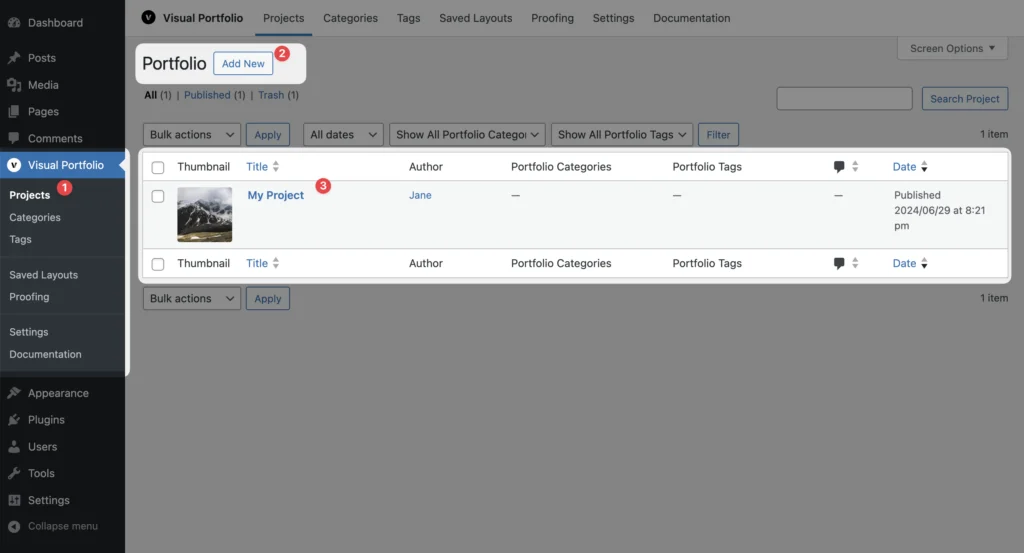Open Saved Layouts in sidebar submenu
The image size is (1024, 553).
pos(43,275)
